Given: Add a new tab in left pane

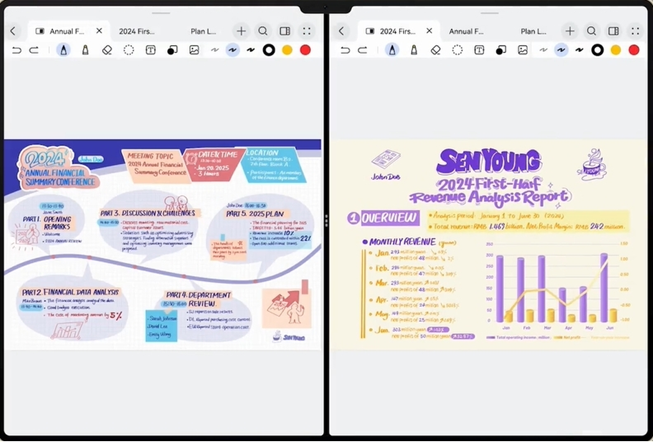Looking at the screenshot, I should (x=241, y=31).
